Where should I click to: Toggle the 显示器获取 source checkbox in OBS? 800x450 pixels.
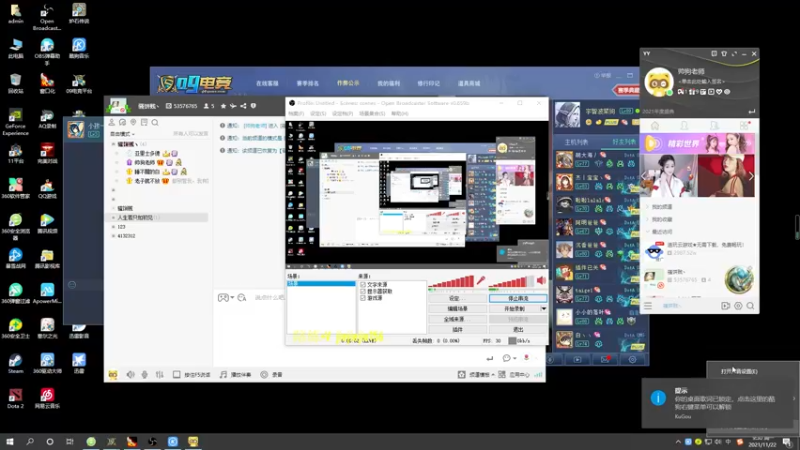click(x=363, y=291)
